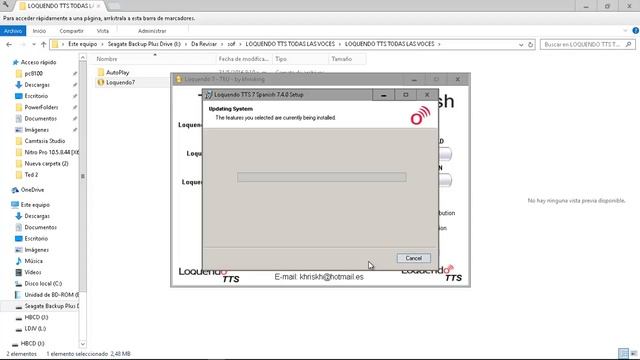Open the Explorer help icon
Screen dimensions: 640x360
636,31
